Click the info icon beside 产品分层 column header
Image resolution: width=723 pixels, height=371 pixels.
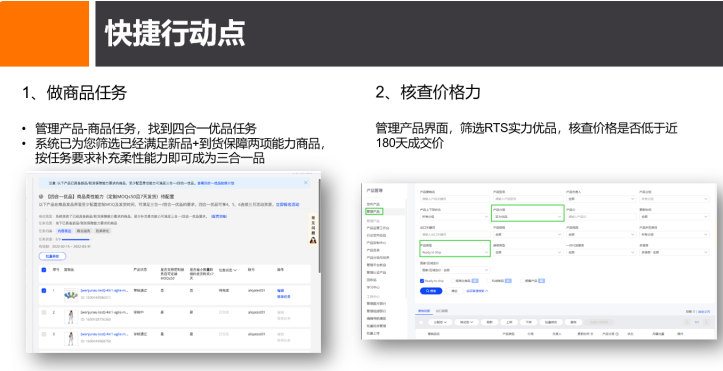tap(617, 334)
